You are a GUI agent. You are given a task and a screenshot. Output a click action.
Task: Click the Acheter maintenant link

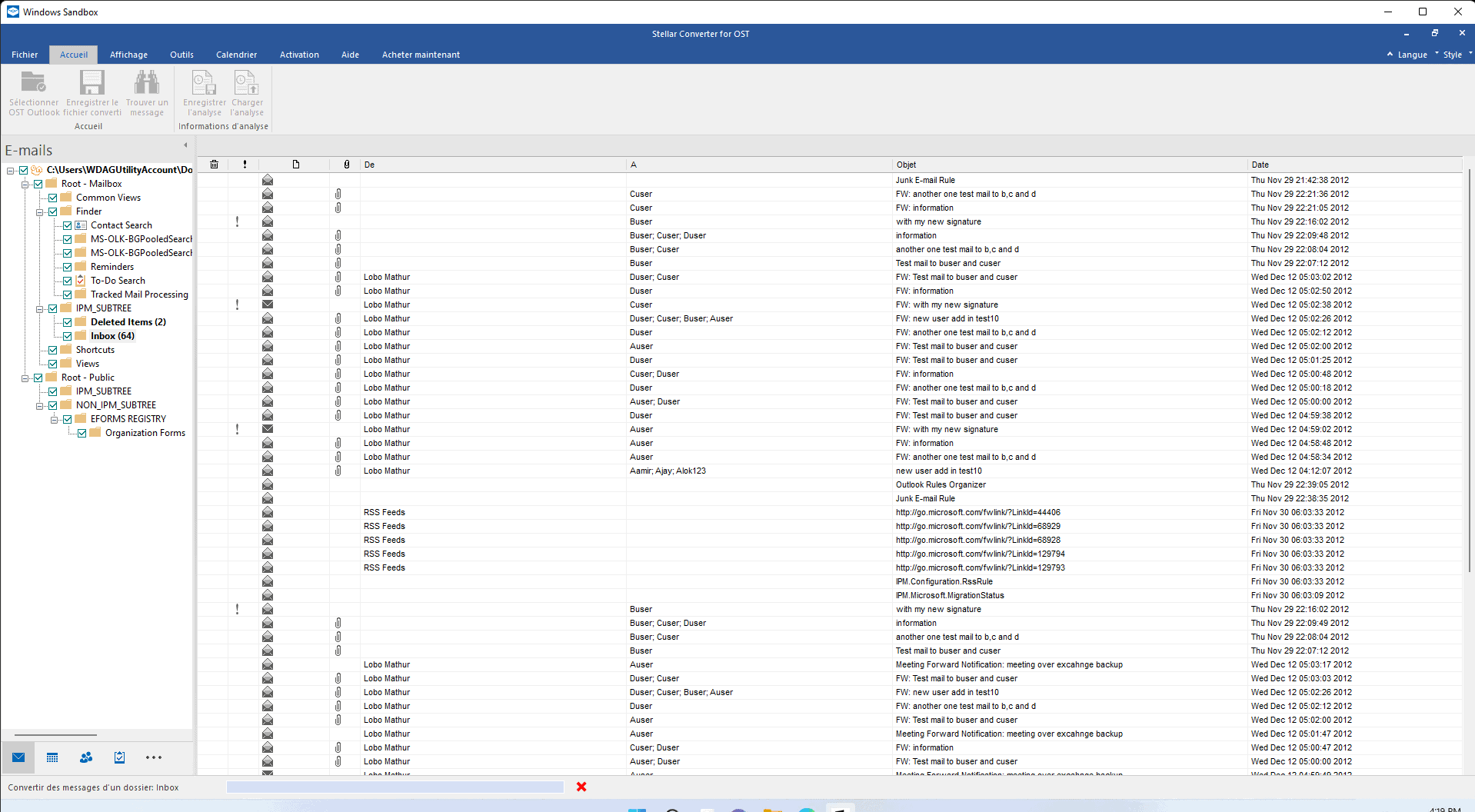coord(420,54)
